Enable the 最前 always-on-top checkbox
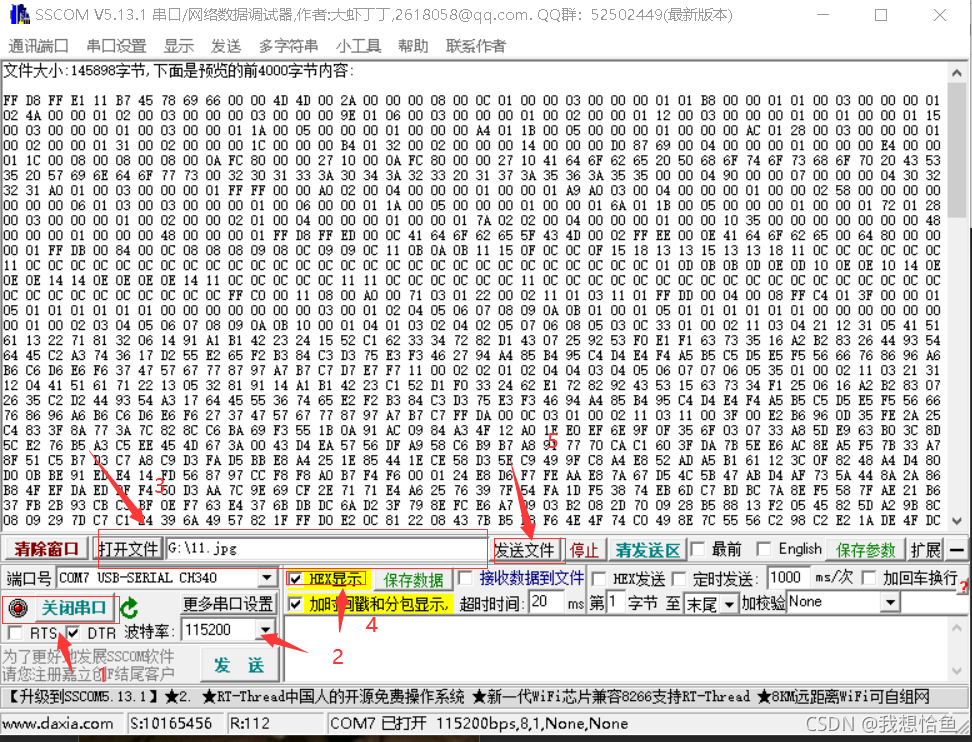972x742 pixels. click(x=697, y=549)
